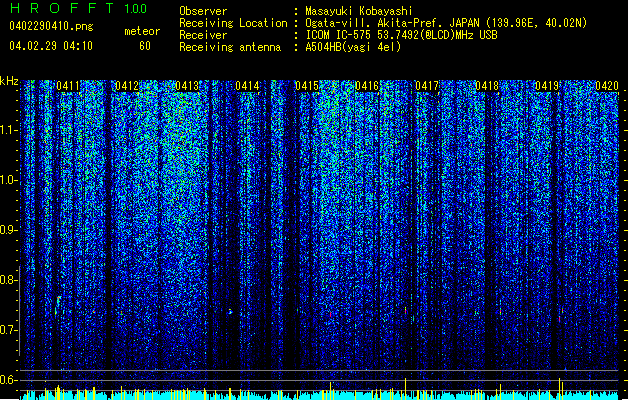This screenshot has width=629, height=400.
Task: Click time marker 0419
Action: (547, 86)
